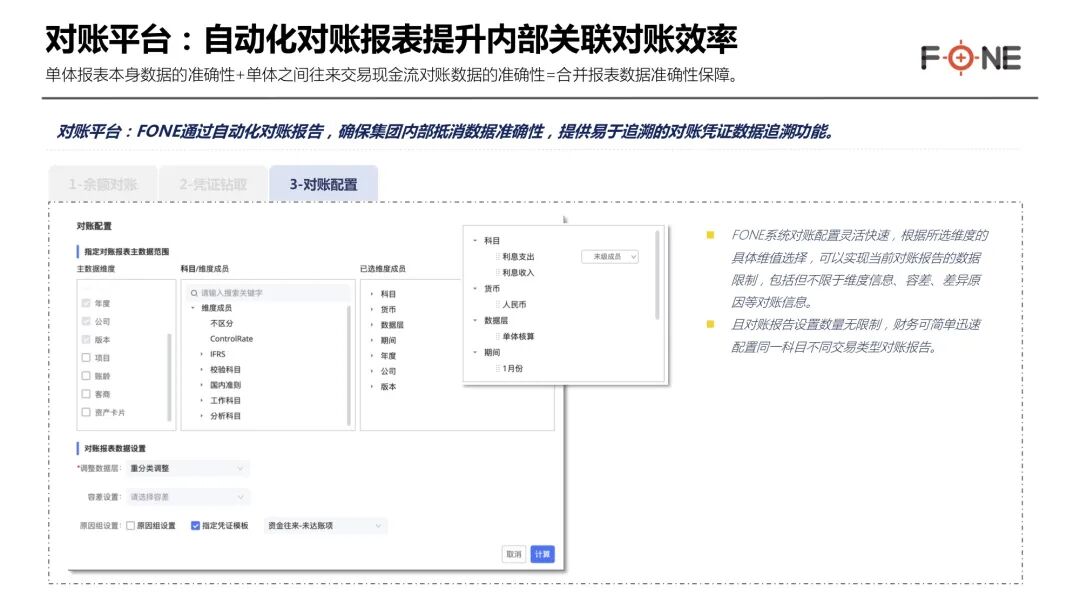Click the drag handle icon beside 人民币
This screenshot has width=1080, height=608.
coord(497,304)
